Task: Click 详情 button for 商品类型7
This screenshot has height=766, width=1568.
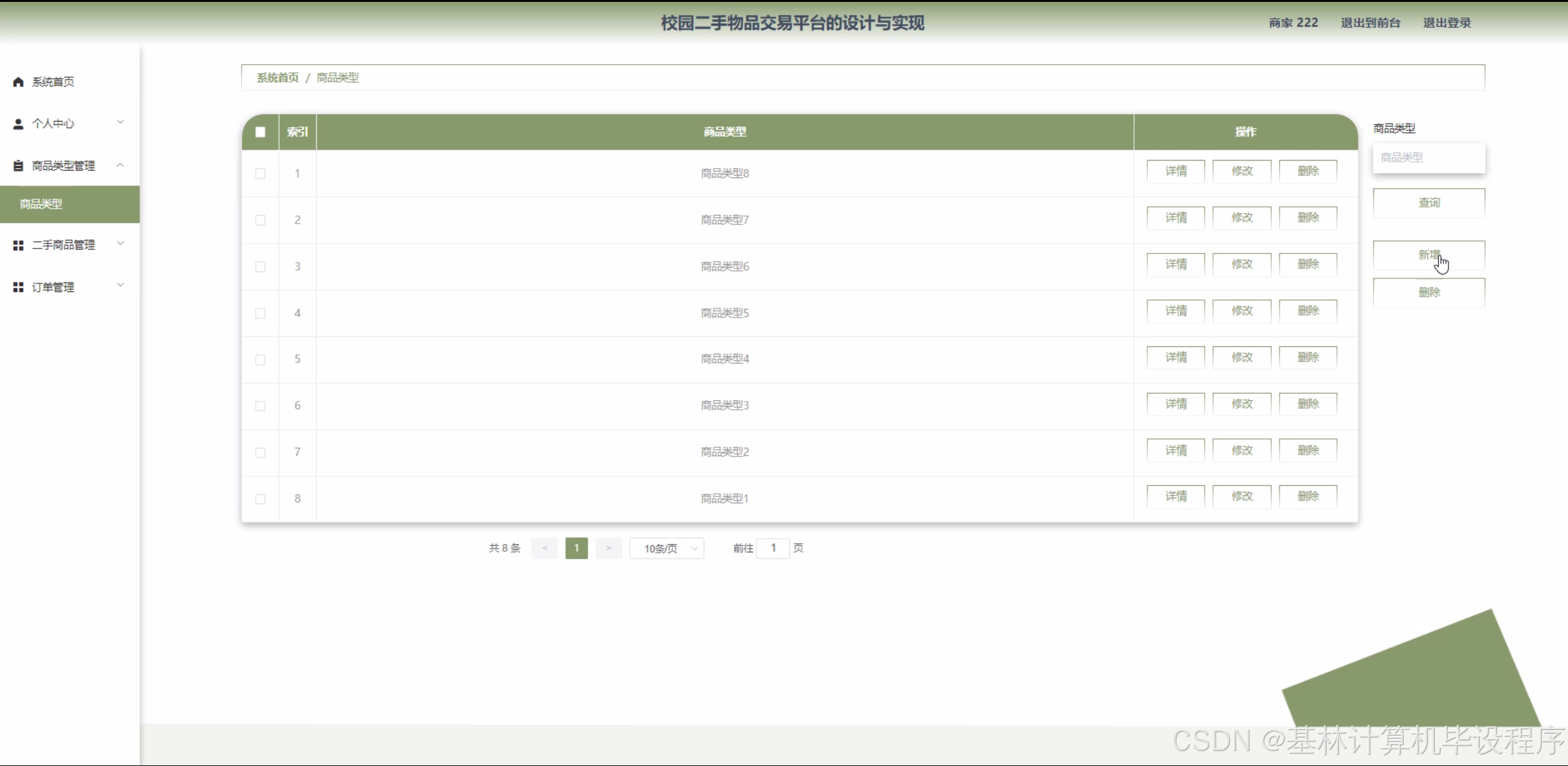Action: click(x=1175, y=218)
